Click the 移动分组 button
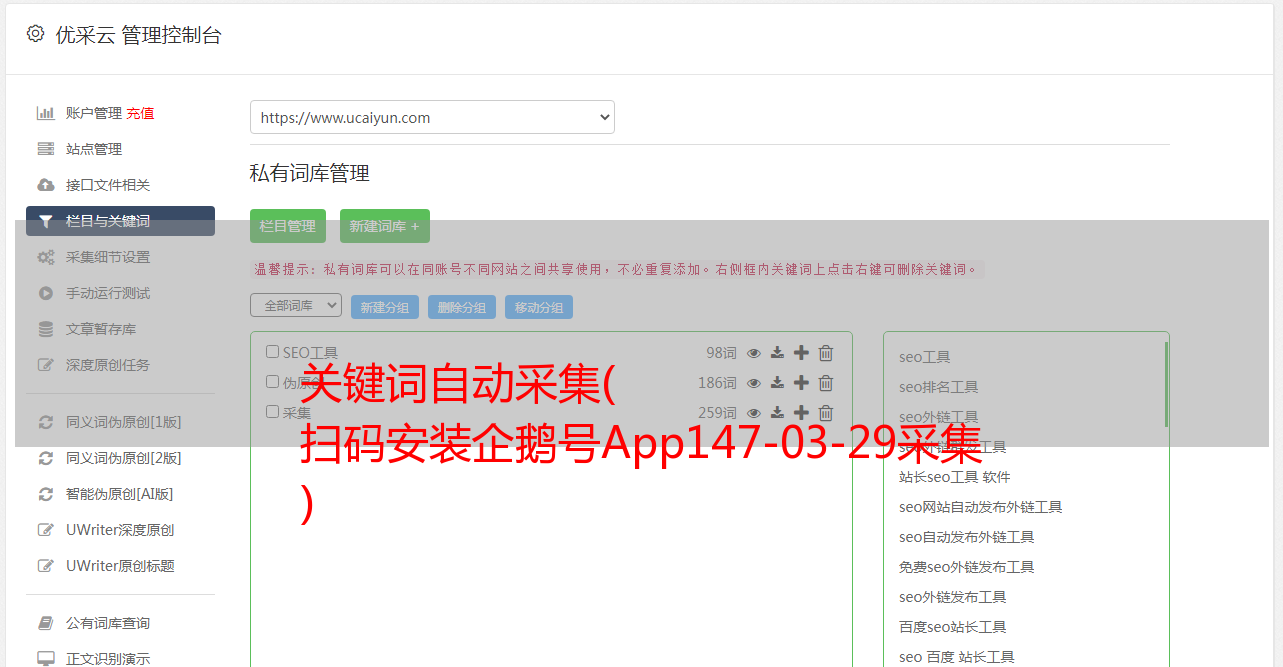This screenshot has height=667, width=1283. coord(539,307)
